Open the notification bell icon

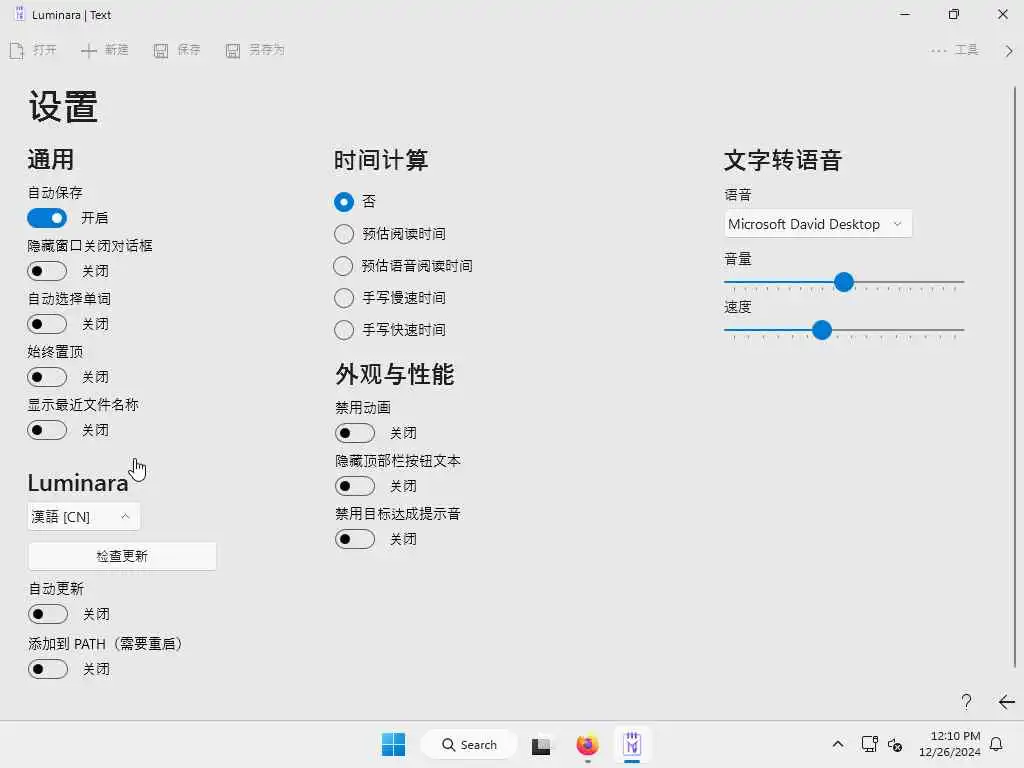click(997, 744)
